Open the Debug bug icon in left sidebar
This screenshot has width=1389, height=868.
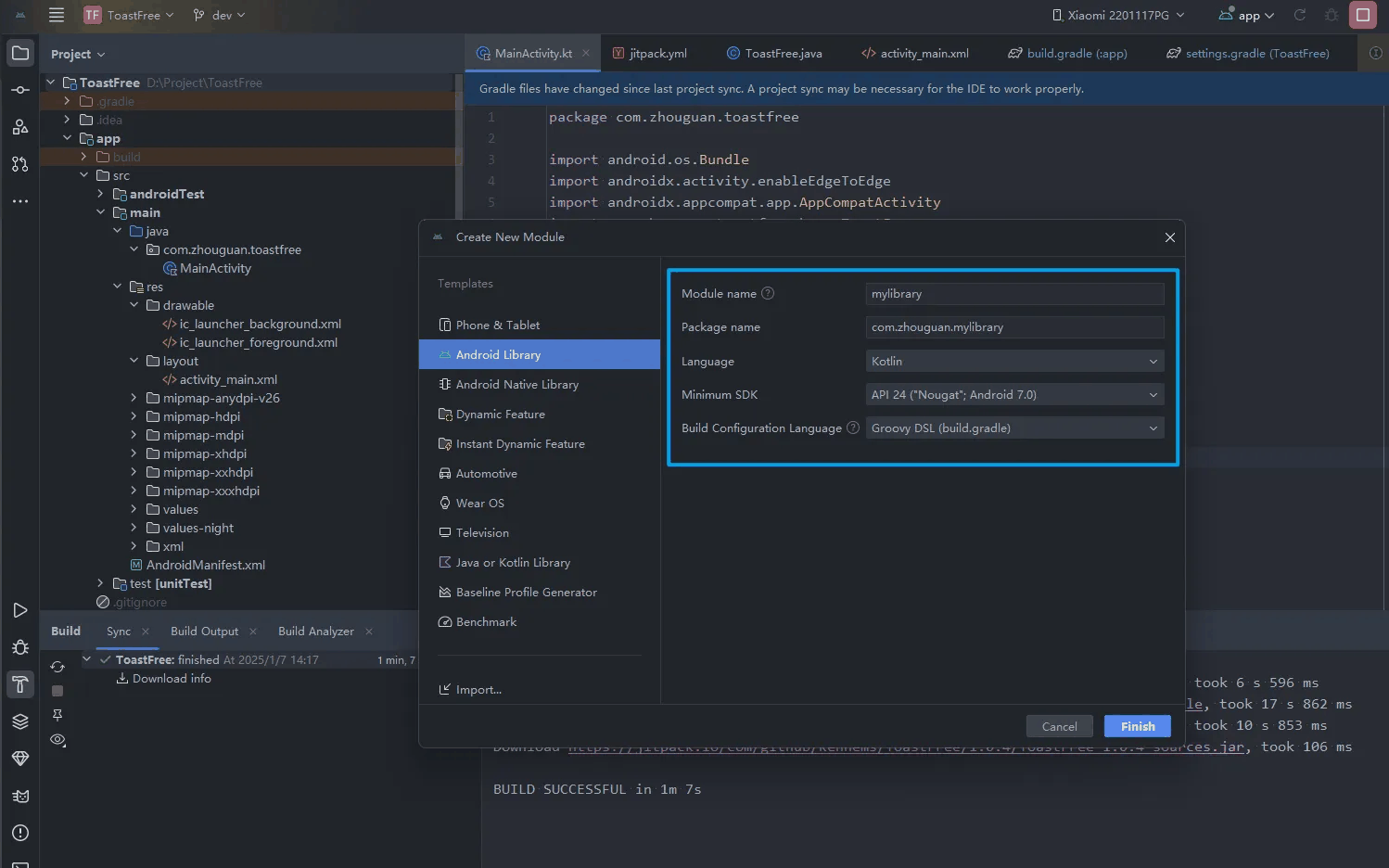coord(20,647)
